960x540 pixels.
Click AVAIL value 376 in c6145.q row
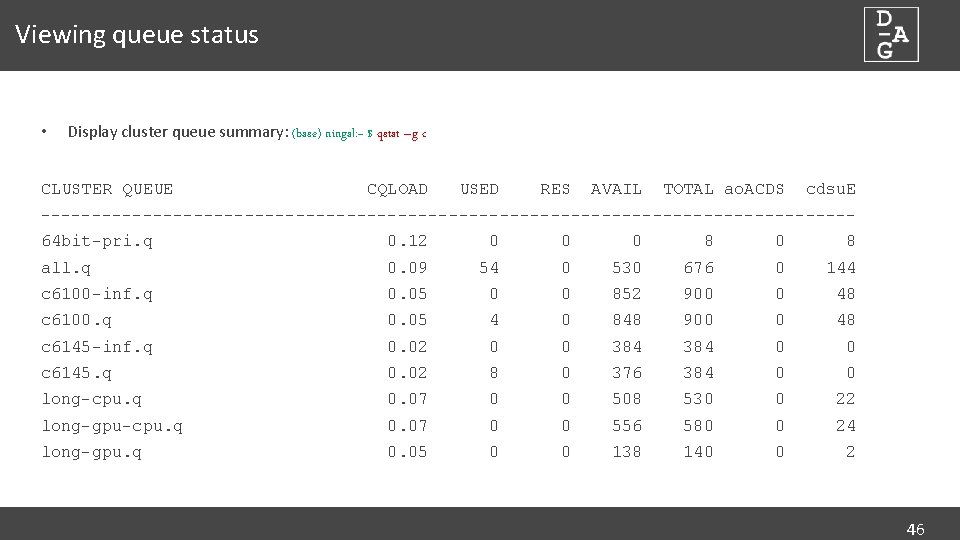click(627, 373)
